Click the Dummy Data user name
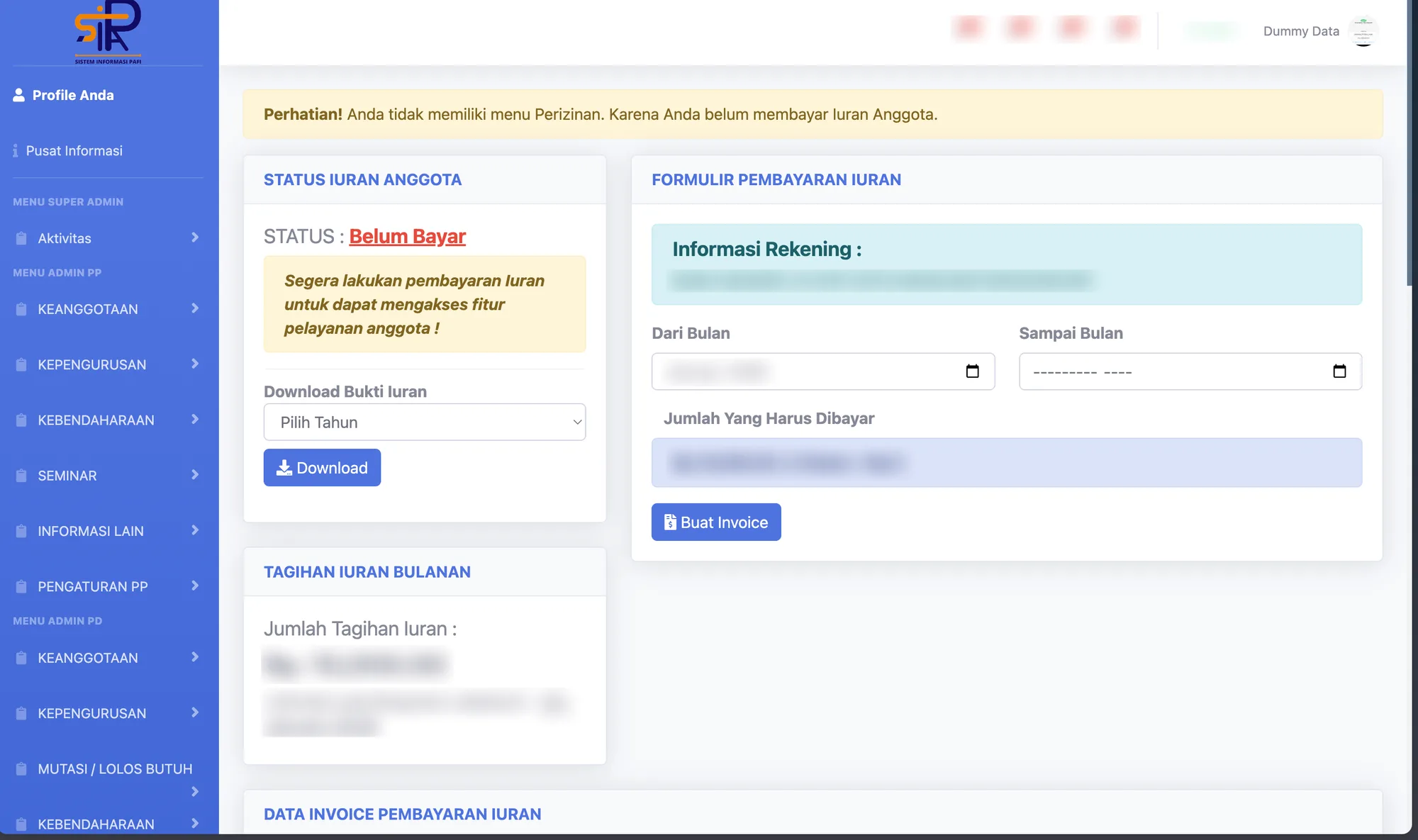The height and width of the screenshot is (840, 1418). 1301,31
